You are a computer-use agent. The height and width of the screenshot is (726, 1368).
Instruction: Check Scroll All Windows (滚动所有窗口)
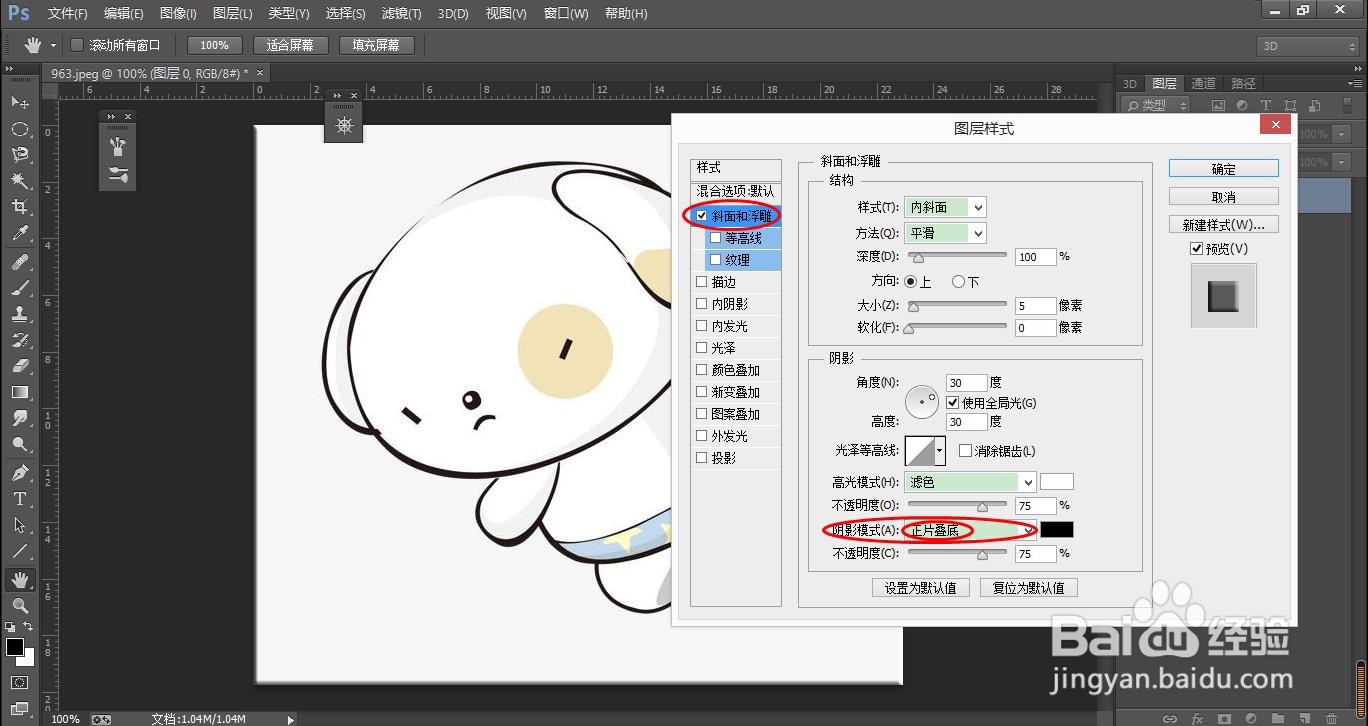pyautogui.click(x=77, y=45)
